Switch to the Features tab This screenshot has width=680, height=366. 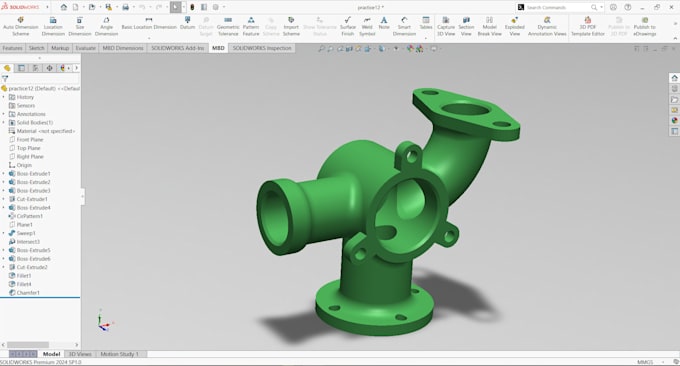[13, 48]
